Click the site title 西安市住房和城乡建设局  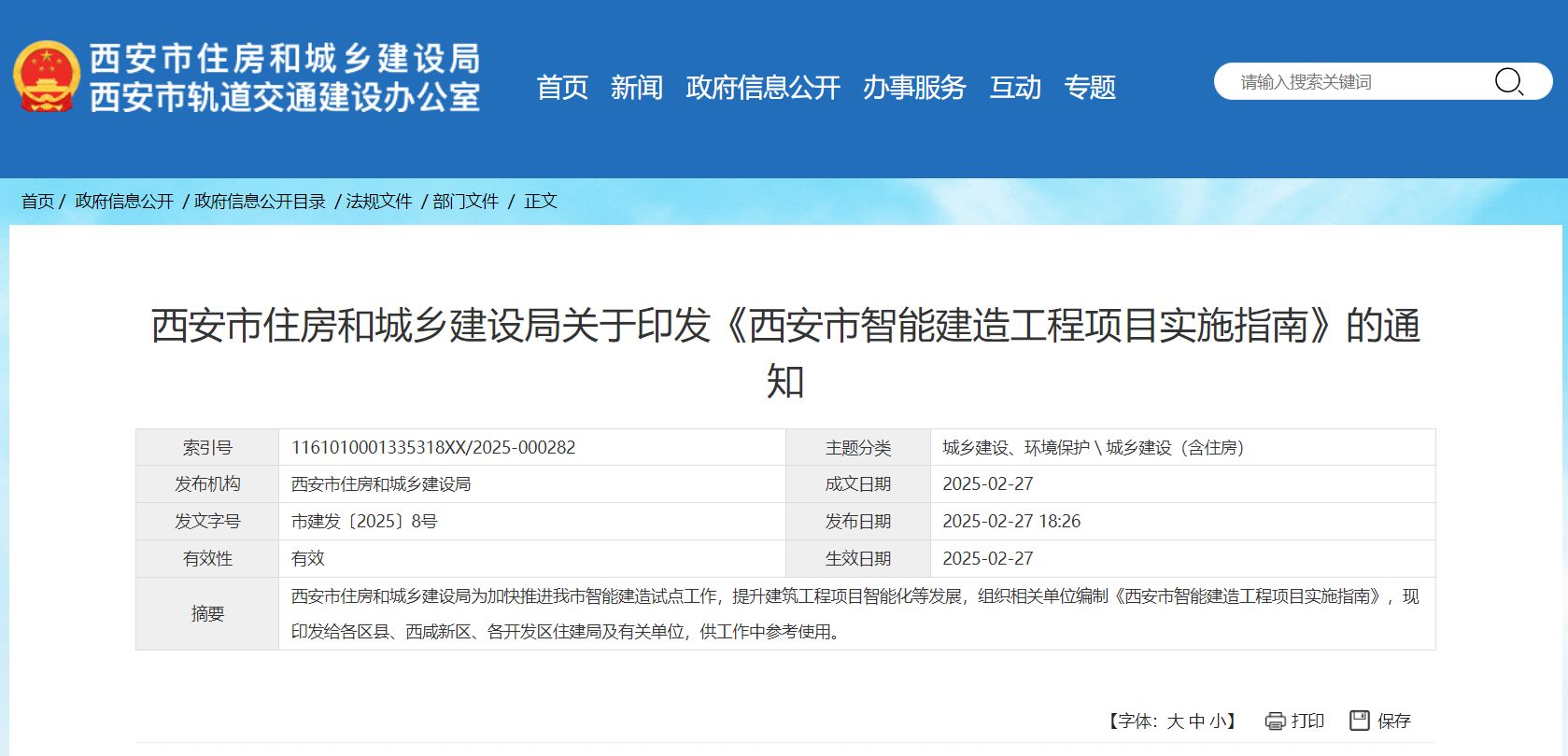[x=285, y=59]
